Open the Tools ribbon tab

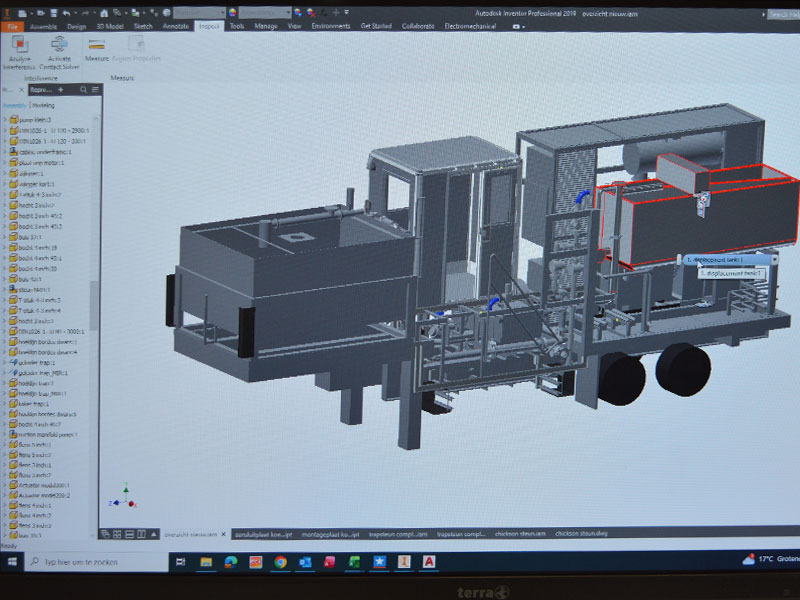[x=237, y=26]
